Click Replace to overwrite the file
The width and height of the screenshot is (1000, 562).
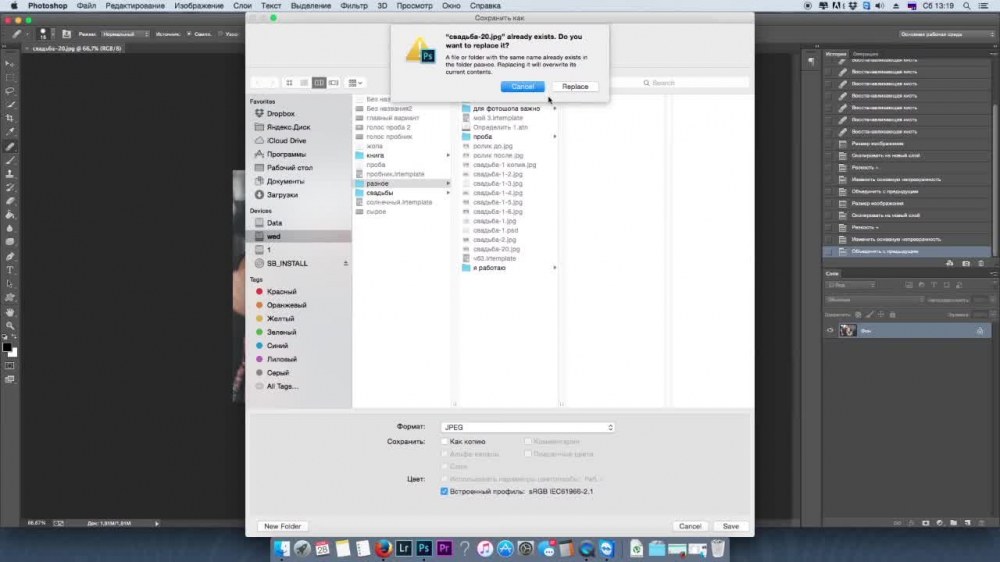coord(575,87)
